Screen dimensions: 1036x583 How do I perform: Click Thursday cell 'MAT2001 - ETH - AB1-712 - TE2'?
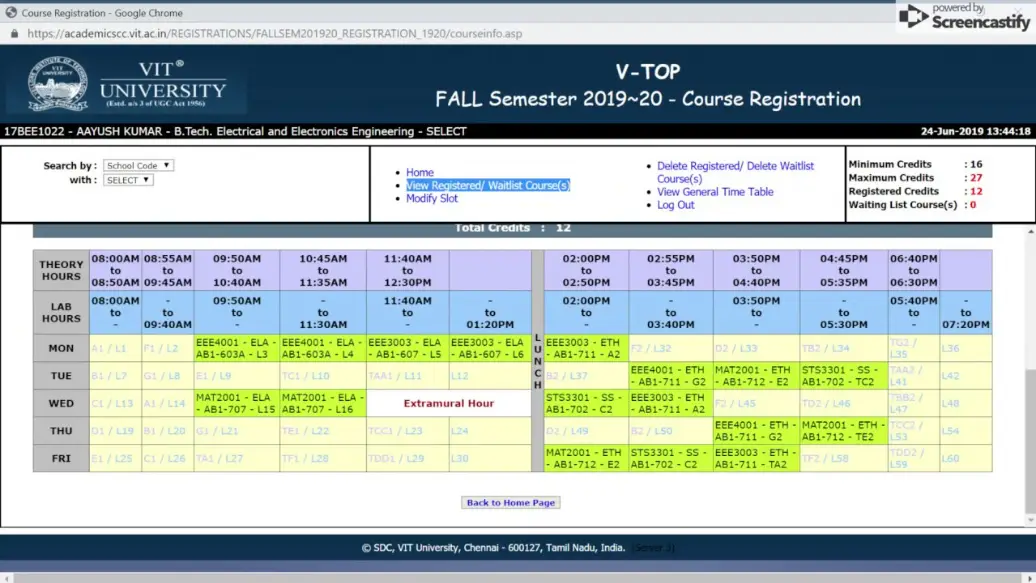click(844, 431)
